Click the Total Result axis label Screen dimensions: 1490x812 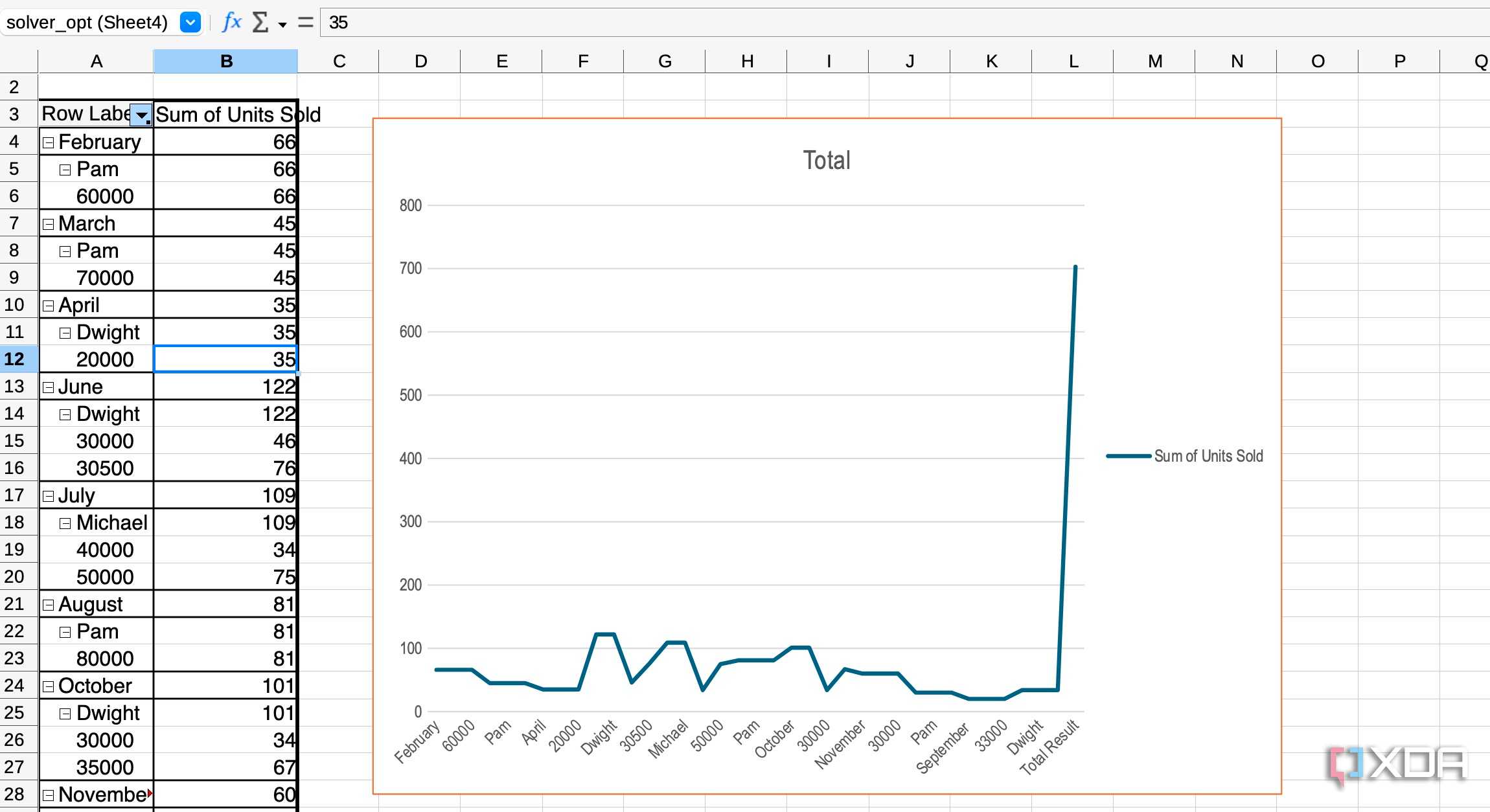coord(1049,747)
